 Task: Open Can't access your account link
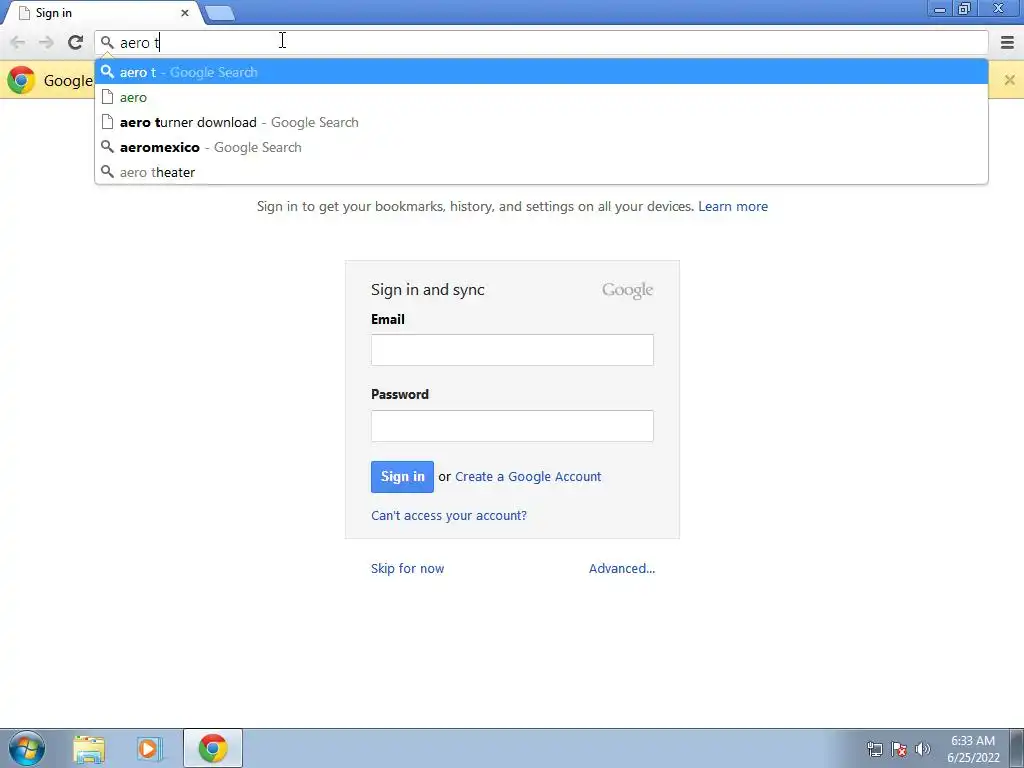449,515
